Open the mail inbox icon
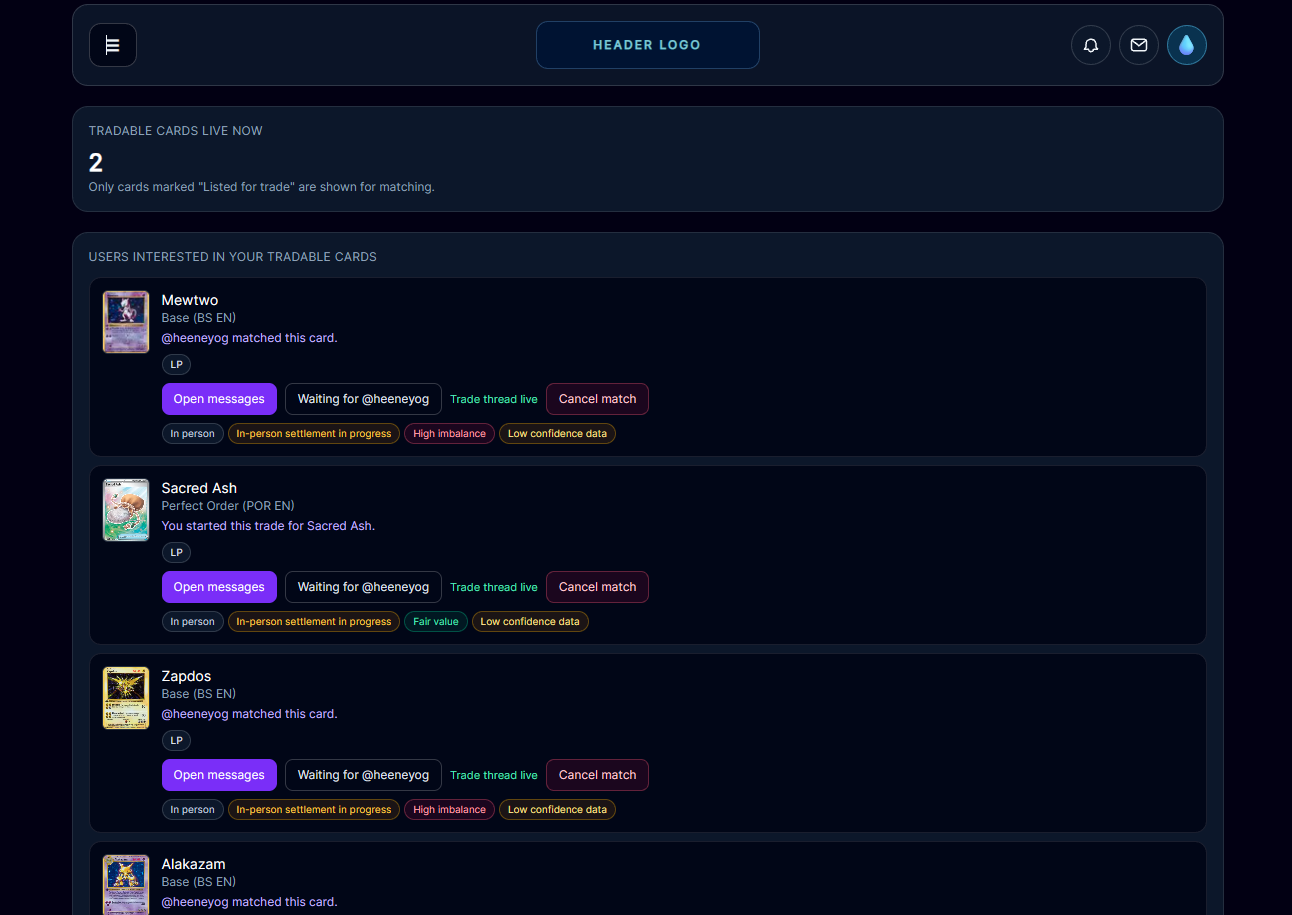Image resolution: width=1292 pixels, height=915 pixels. point(1139,45)
